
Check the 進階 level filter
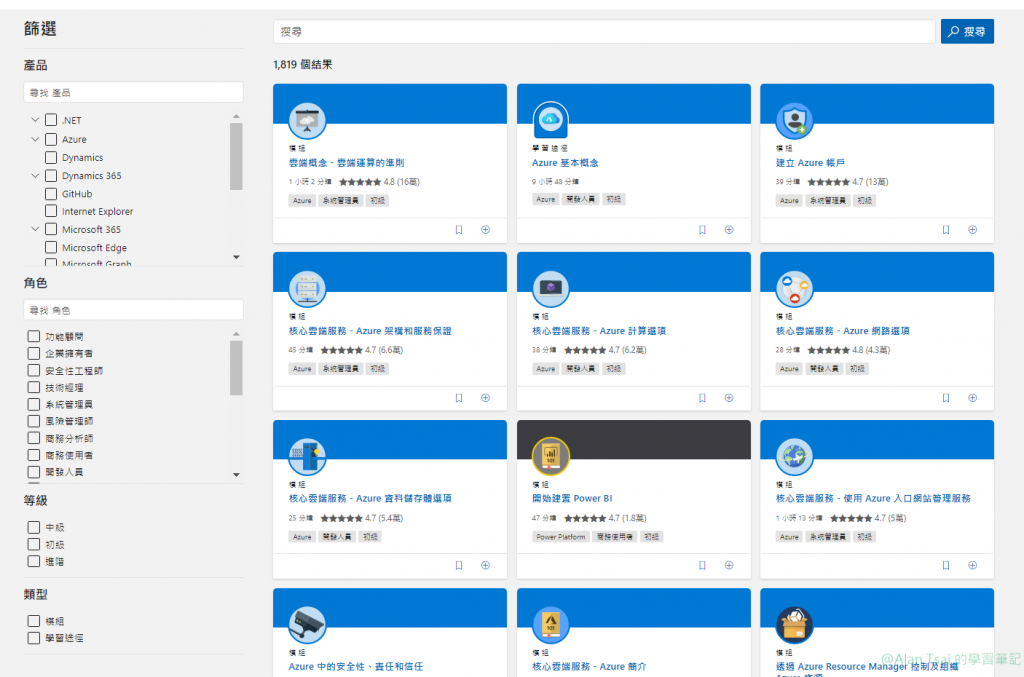34,561
